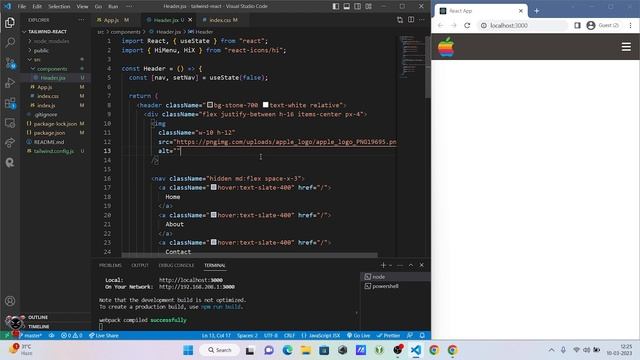Open the Run menu
The image size is (640, 360).
[x=113, y=7]
